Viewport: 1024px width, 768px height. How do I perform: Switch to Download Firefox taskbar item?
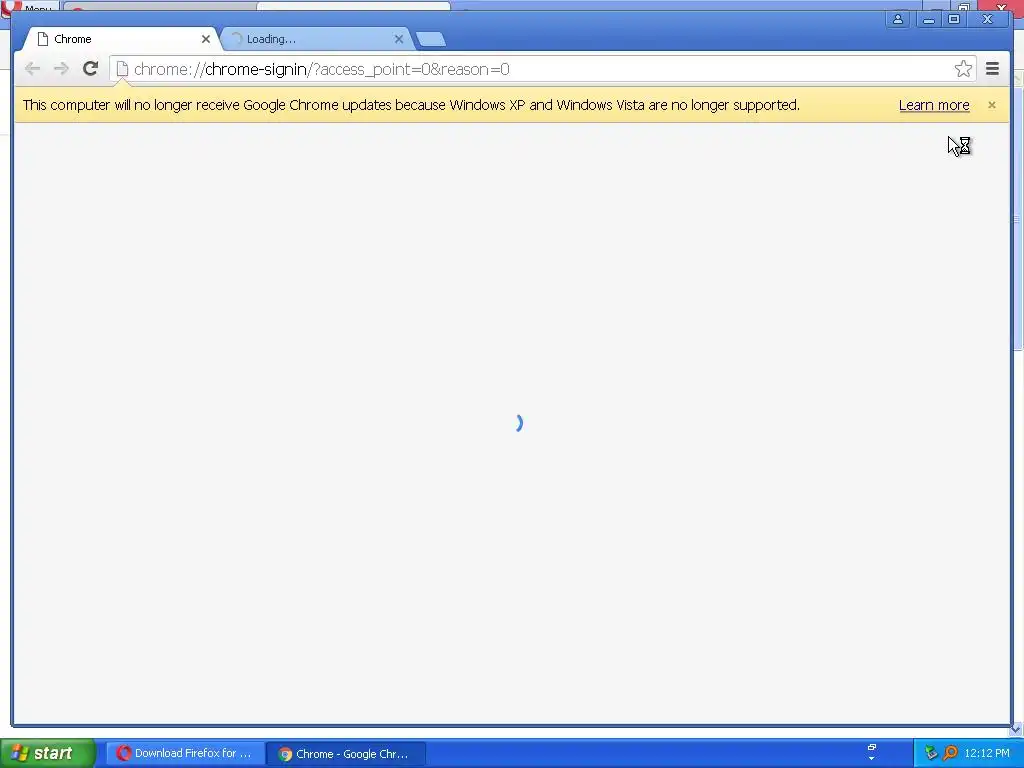point(185,754)
